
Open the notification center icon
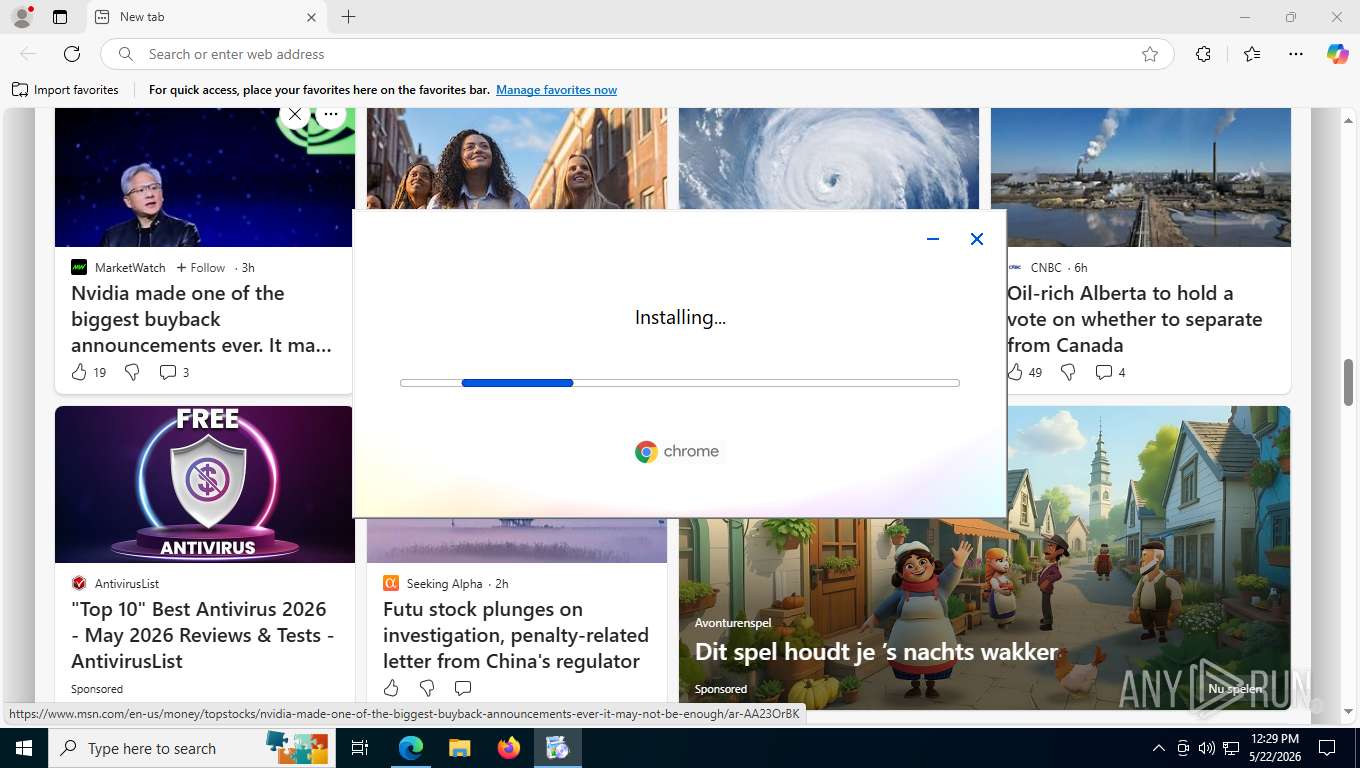(x=1327, y=748)
